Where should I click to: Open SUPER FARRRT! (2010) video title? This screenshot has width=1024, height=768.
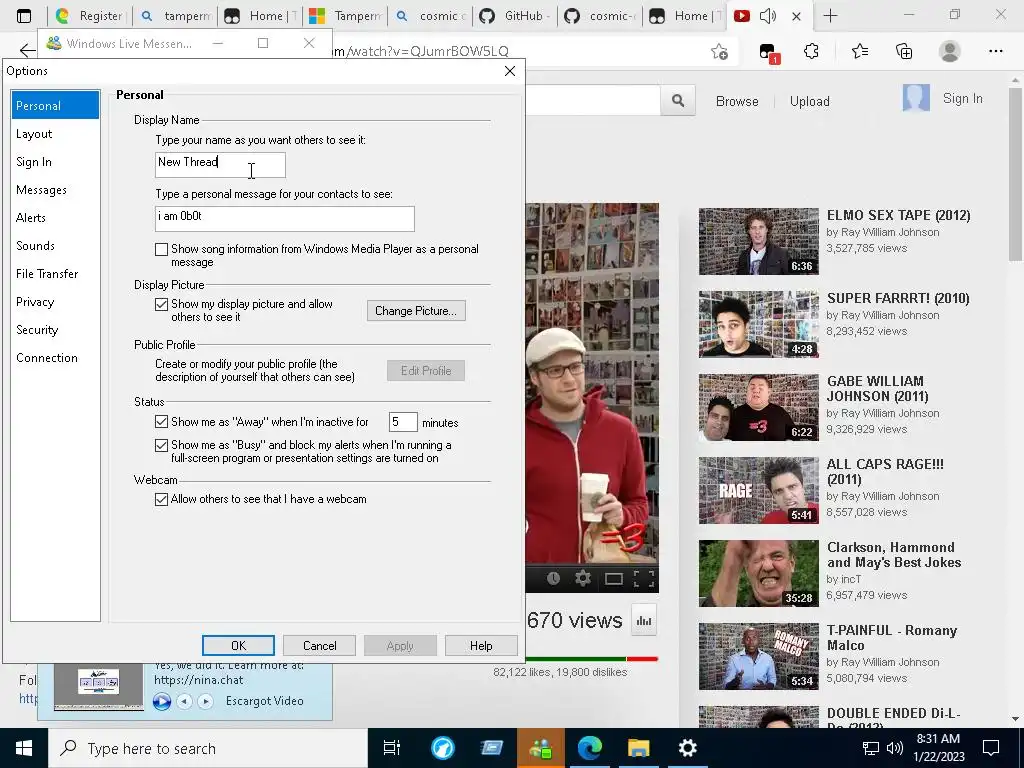(898, 298)
